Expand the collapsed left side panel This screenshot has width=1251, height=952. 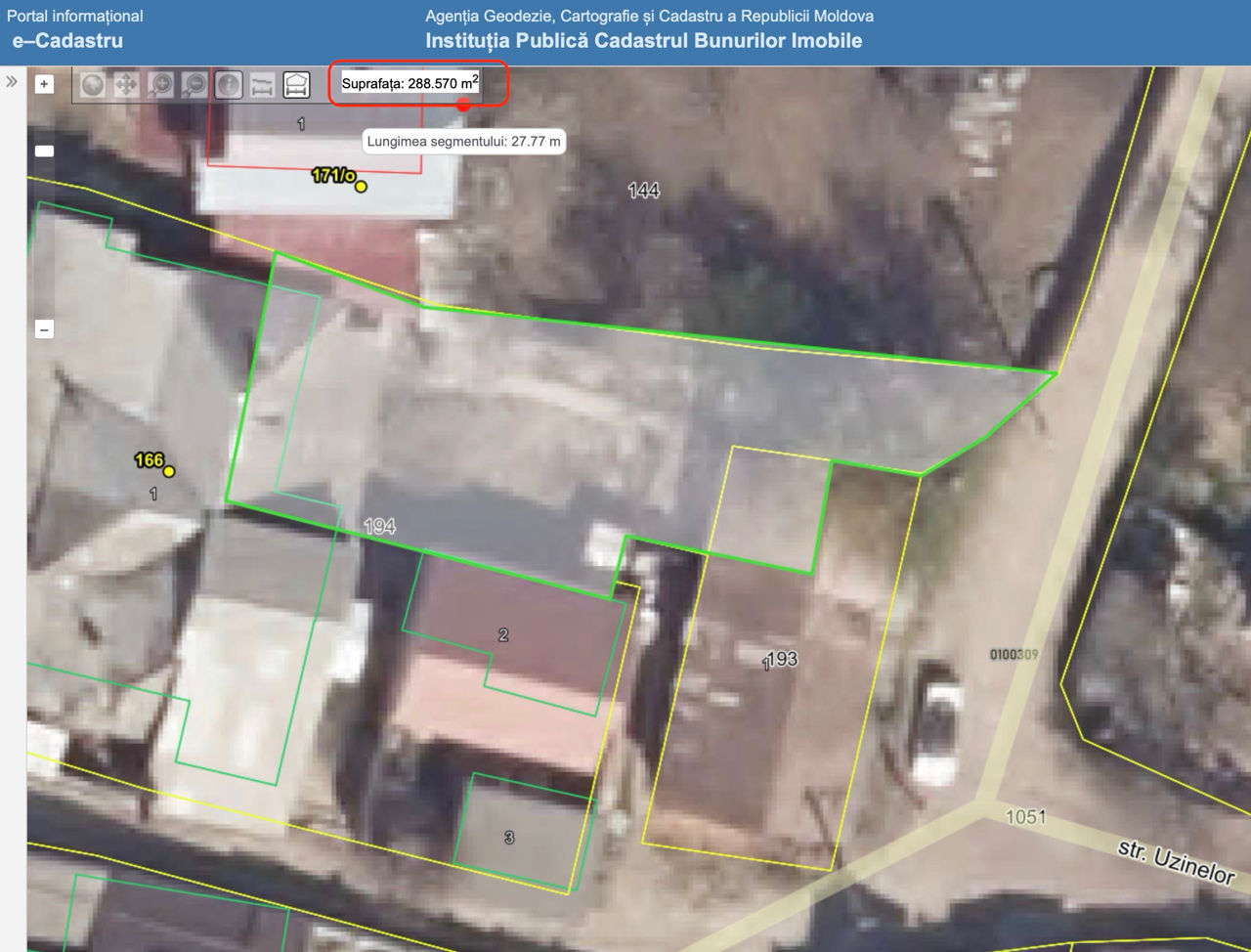(x=12, y=82)
